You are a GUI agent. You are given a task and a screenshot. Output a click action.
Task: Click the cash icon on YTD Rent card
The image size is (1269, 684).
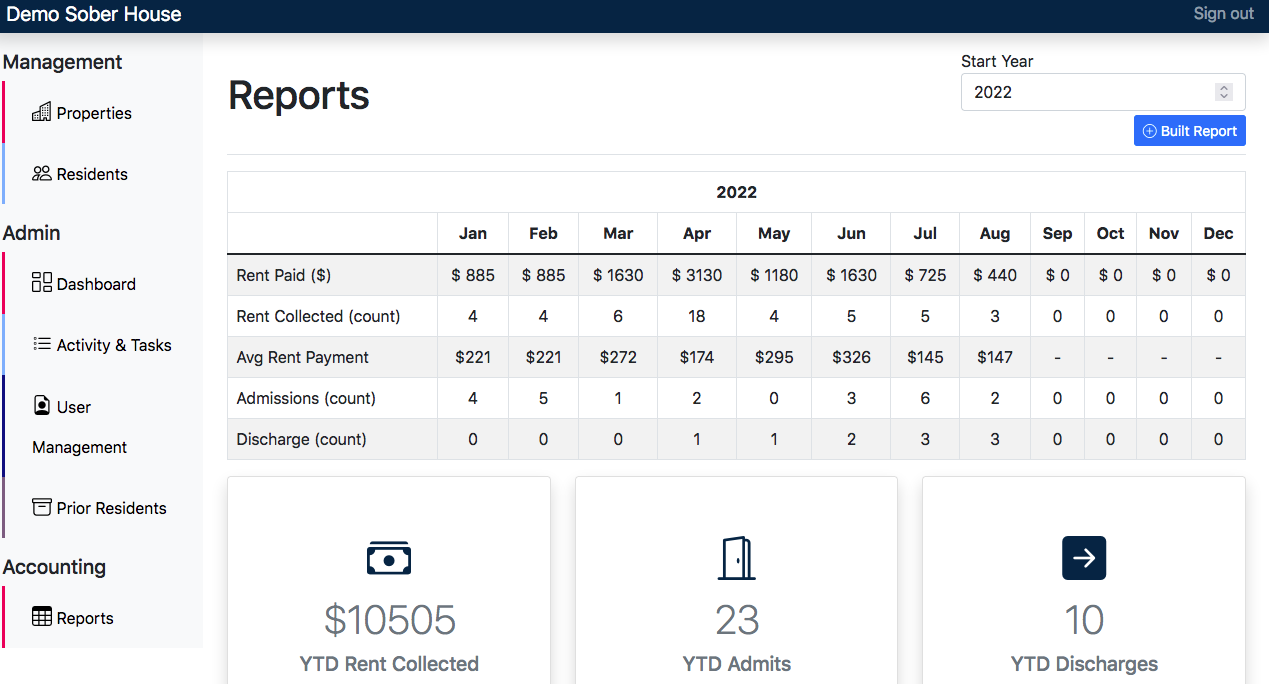click(389, 558)
